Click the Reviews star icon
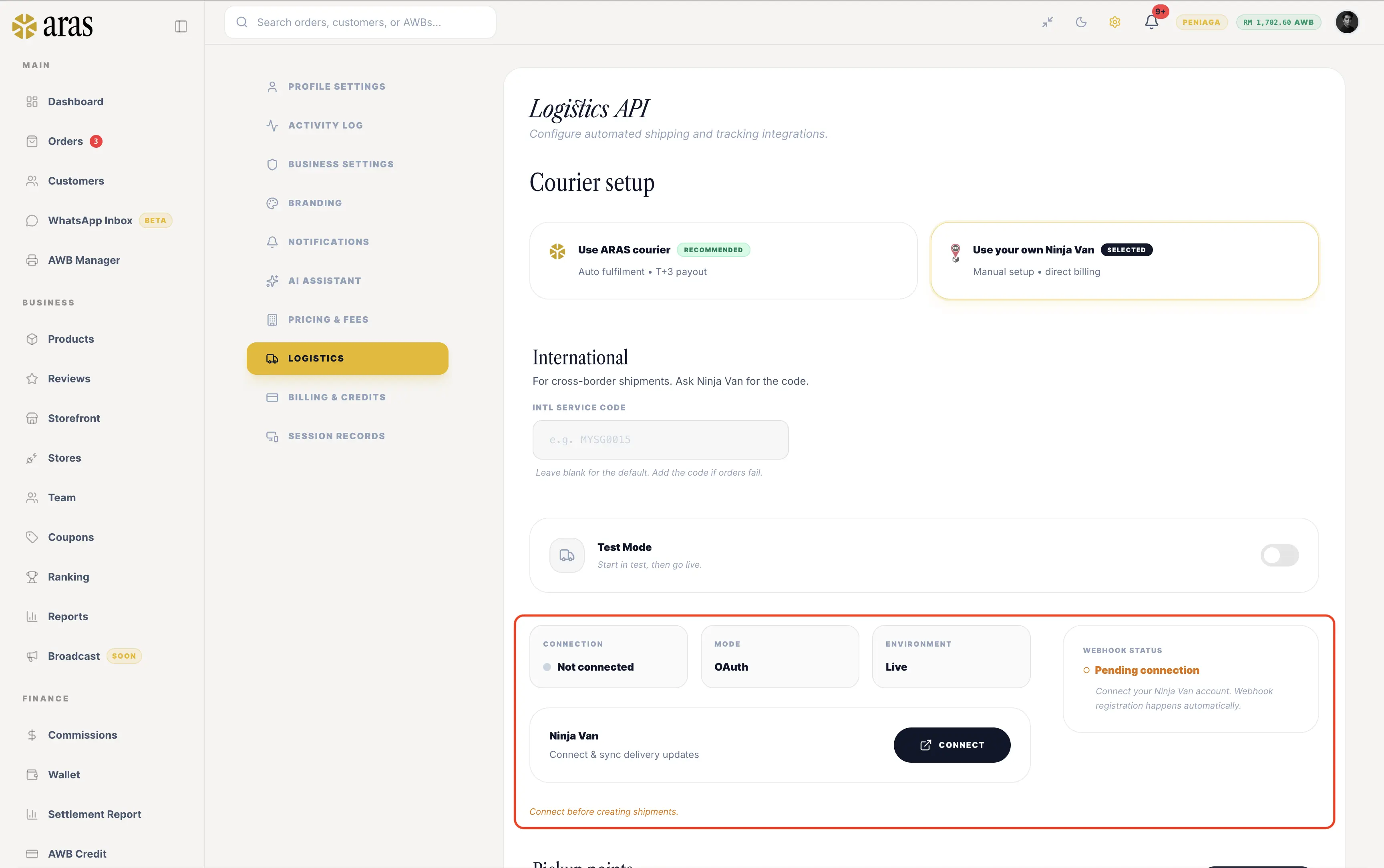Screen dimensions: 1384x868 pyautogui.click(x=32, y=379)
